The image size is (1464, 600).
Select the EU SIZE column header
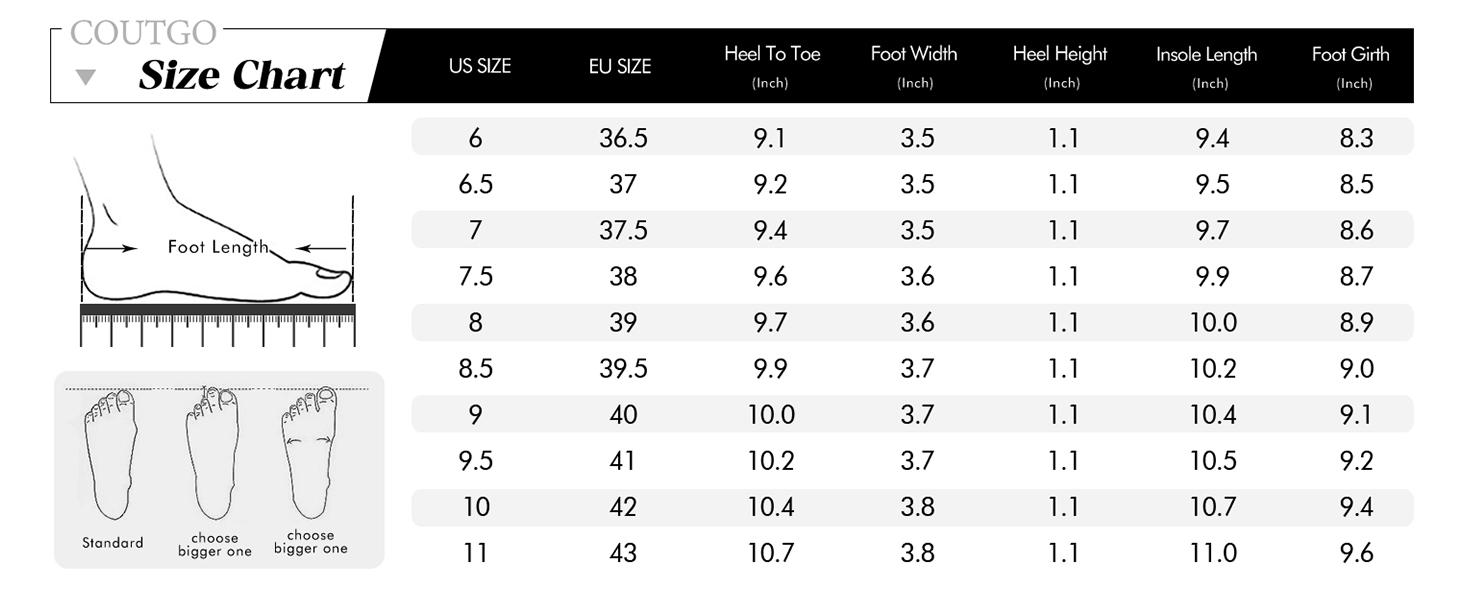pyautogui.click(x=620, y=66)
